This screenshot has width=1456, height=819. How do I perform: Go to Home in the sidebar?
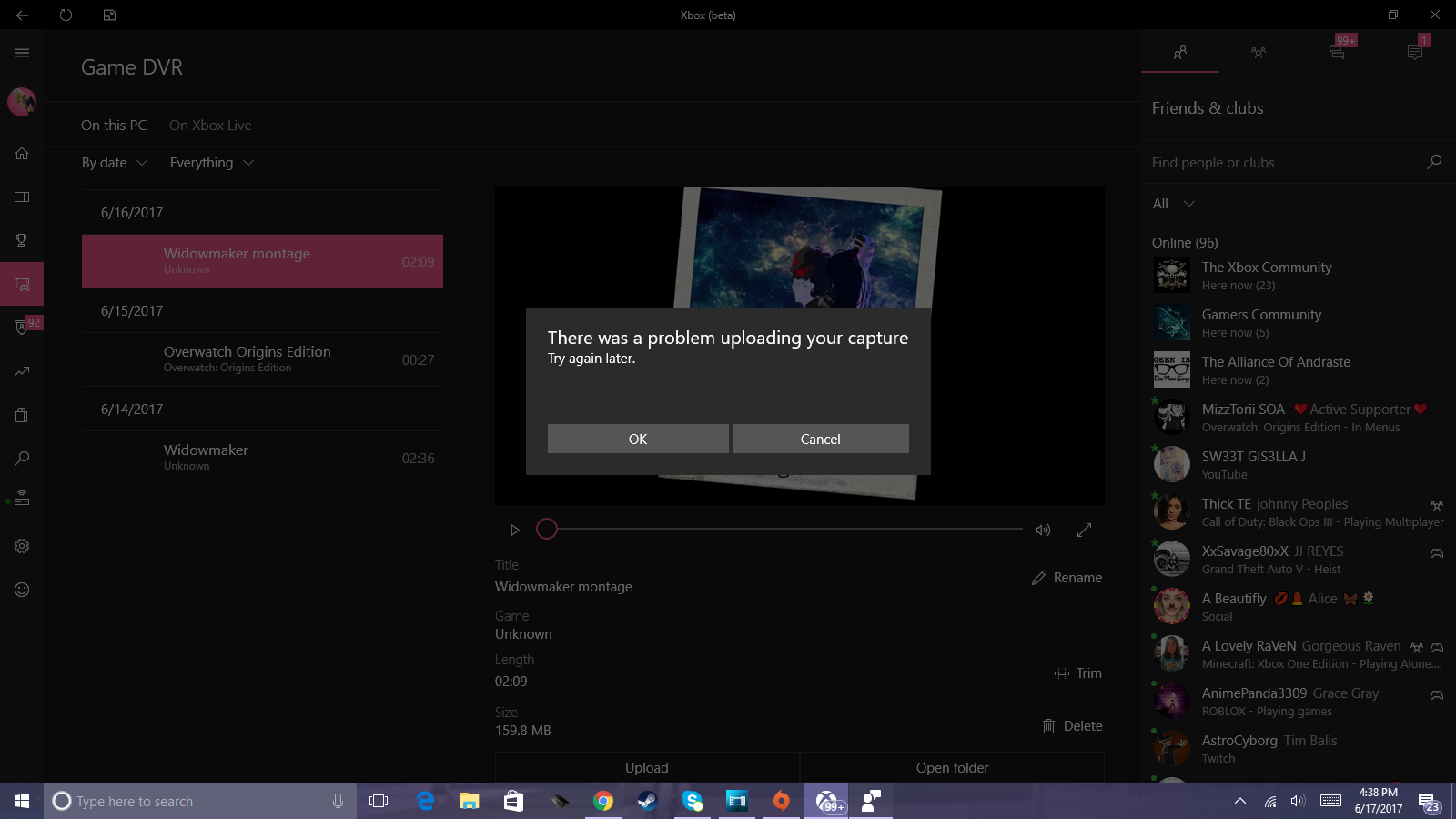point(22,153)
